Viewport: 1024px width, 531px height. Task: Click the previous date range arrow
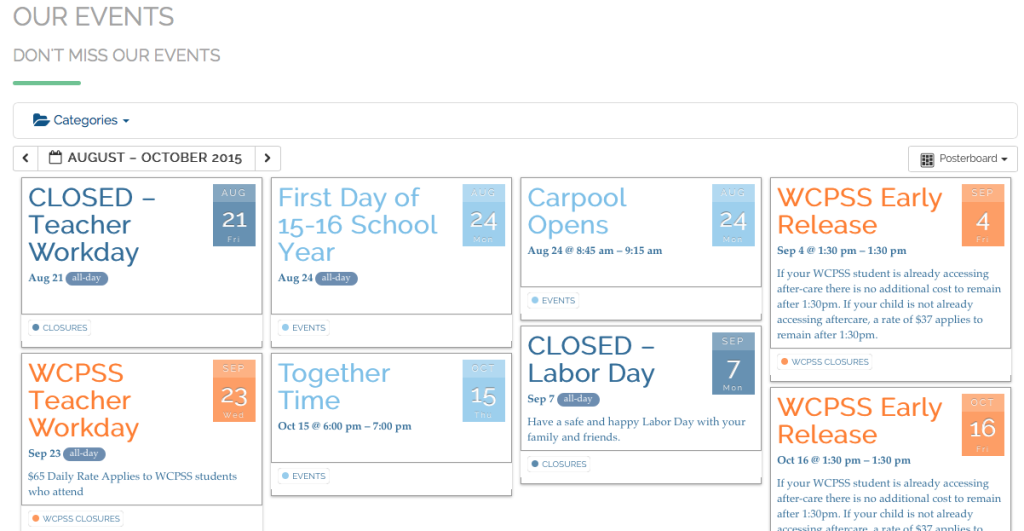25,158
